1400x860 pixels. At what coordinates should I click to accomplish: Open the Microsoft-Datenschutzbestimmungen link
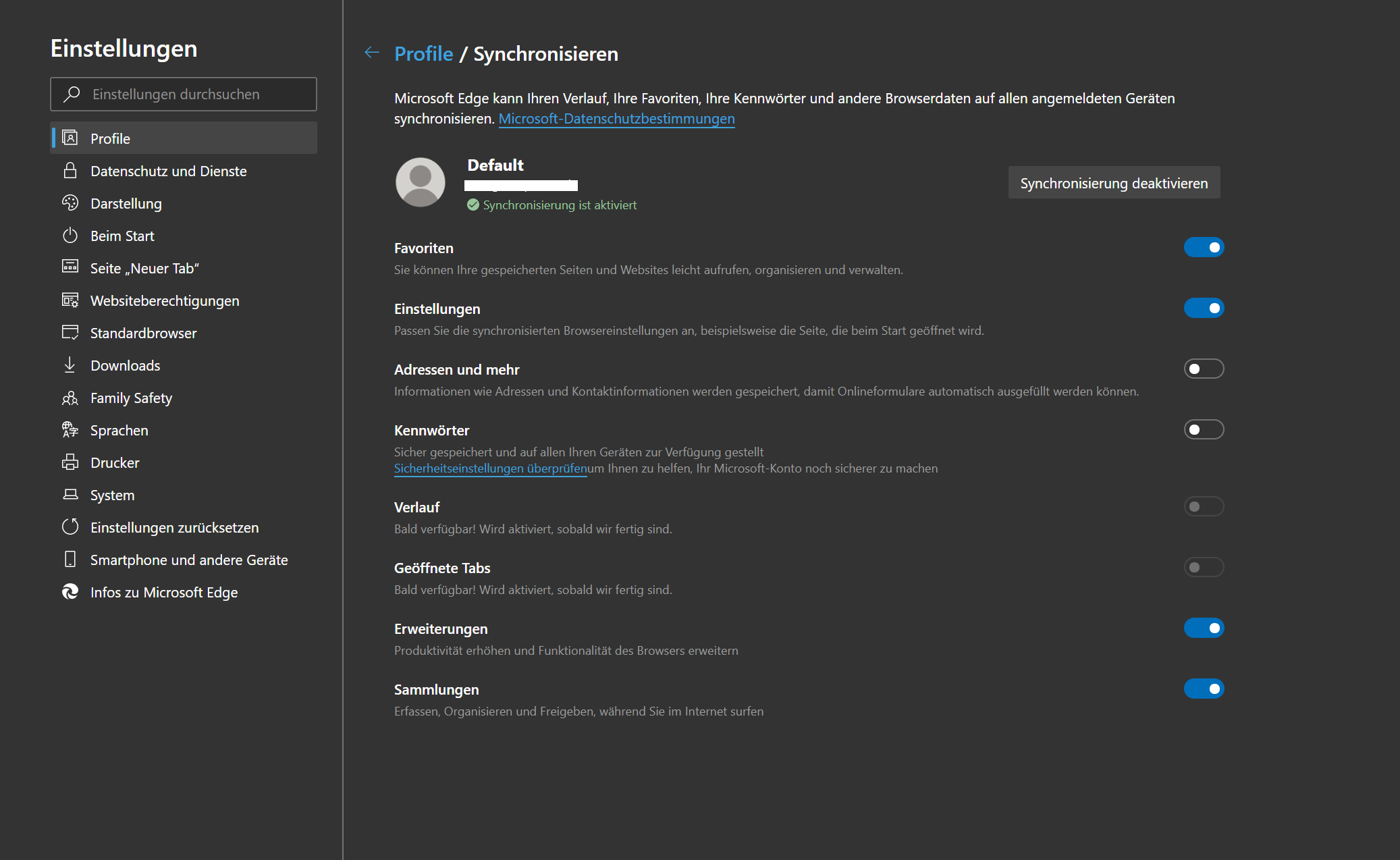[x=616, y=119]
